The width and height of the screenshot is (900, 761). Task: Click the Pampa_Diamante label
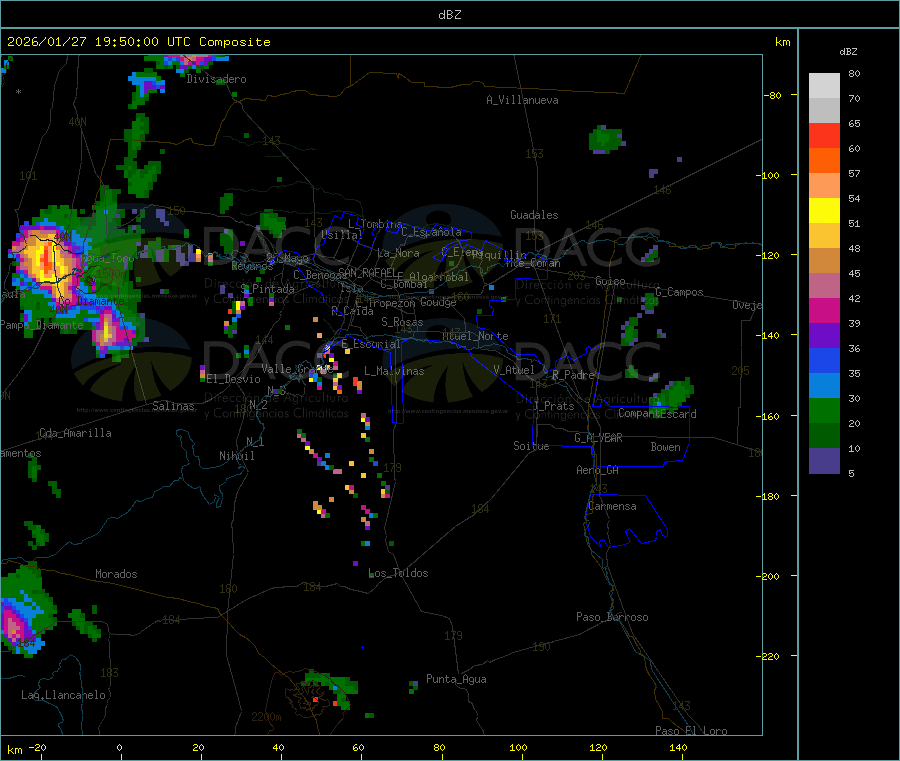[x=42, y=325]
